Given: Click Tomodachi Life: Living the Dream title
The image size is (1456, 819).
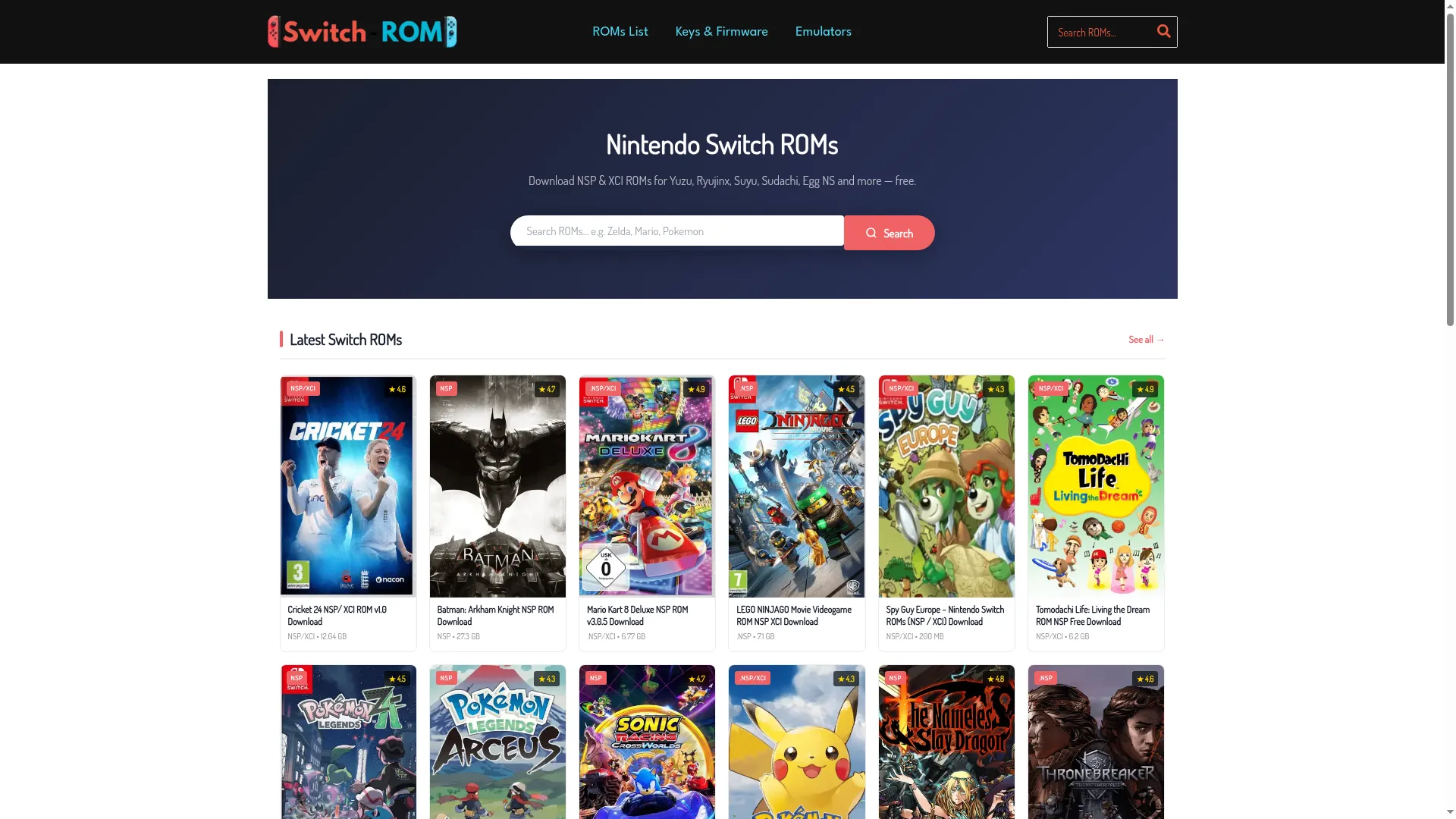Looking at the screenshot, I should pyautogui.click(x=1093, y=615).
